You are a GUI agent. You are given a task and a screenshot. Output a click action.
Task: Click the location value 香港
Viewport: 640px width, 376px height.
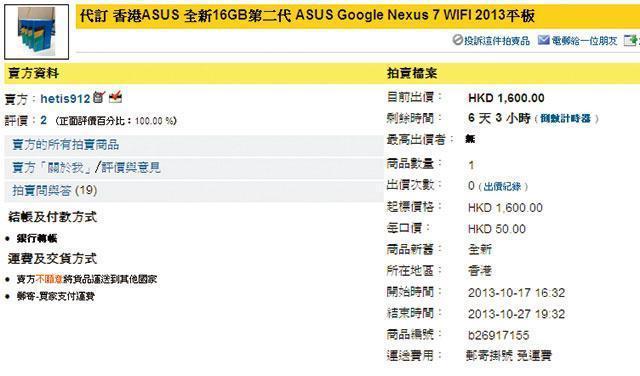[x=480, y=271]
